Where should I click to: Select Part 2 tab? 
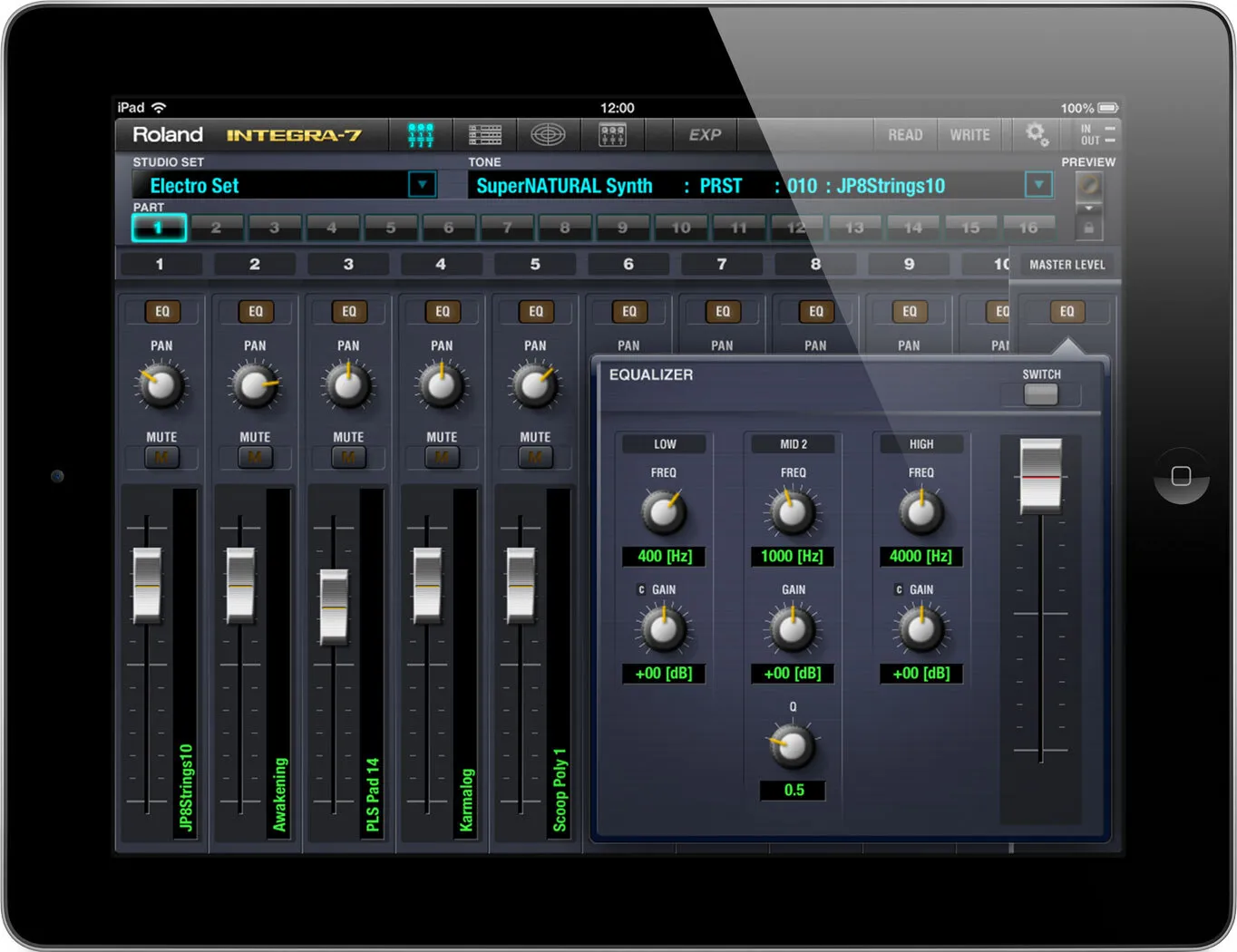click(x=216, y=228)
